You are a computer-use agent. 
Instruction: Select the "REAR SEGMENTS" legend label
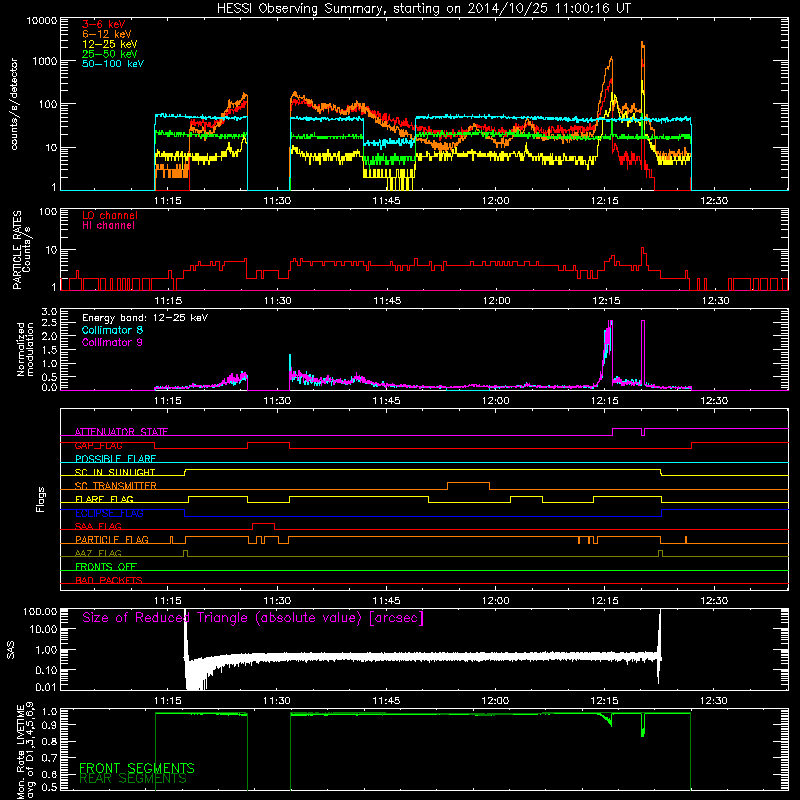click(x=133, y=779)
